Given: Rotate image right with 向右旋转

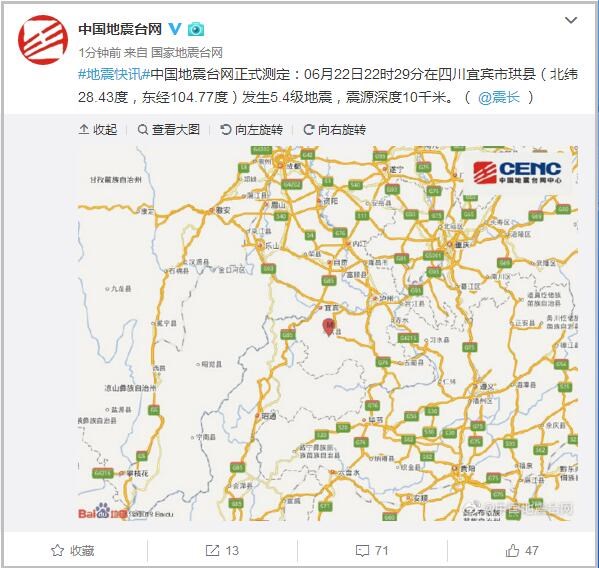Looking at the screenshot, I should (x=334, y=130).
